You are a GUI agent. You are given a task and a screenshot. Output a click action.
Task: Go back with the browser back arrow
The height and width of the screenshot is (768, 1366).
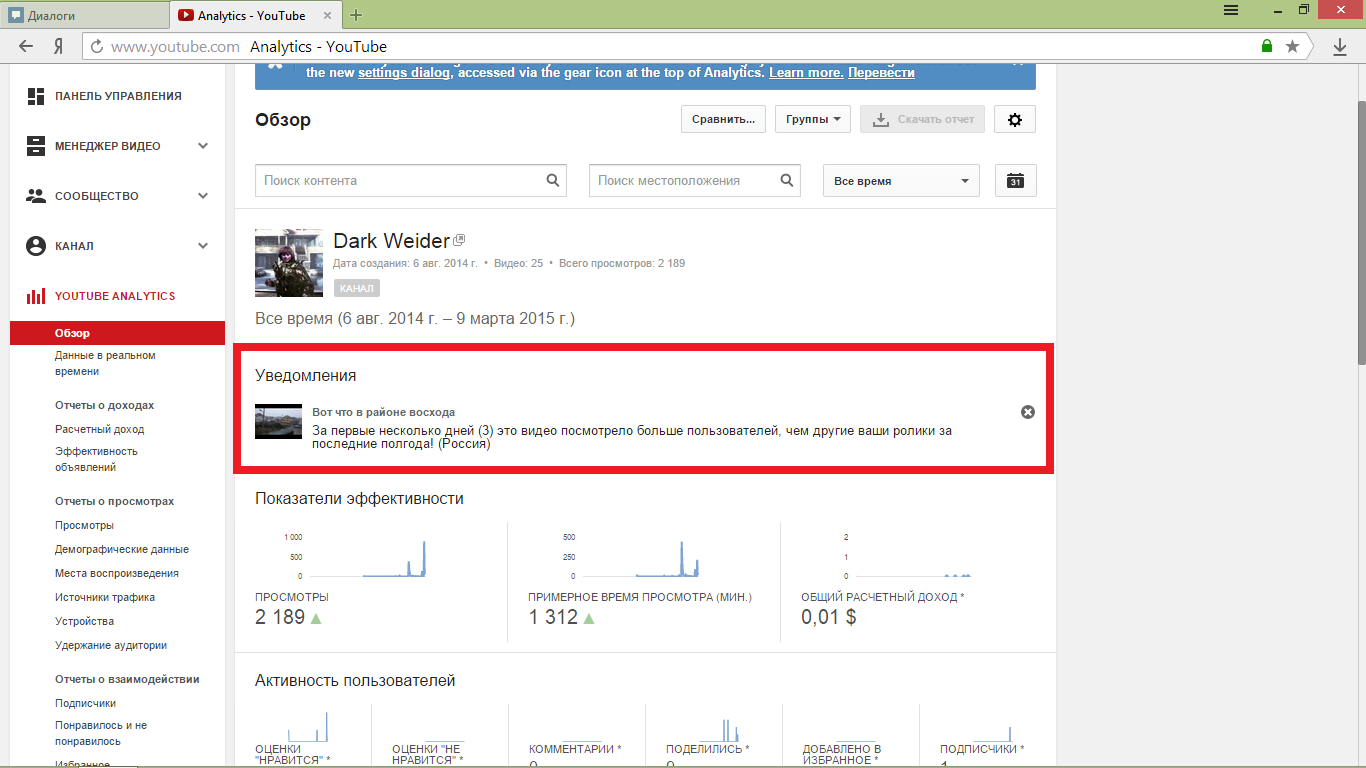[25, 46]
